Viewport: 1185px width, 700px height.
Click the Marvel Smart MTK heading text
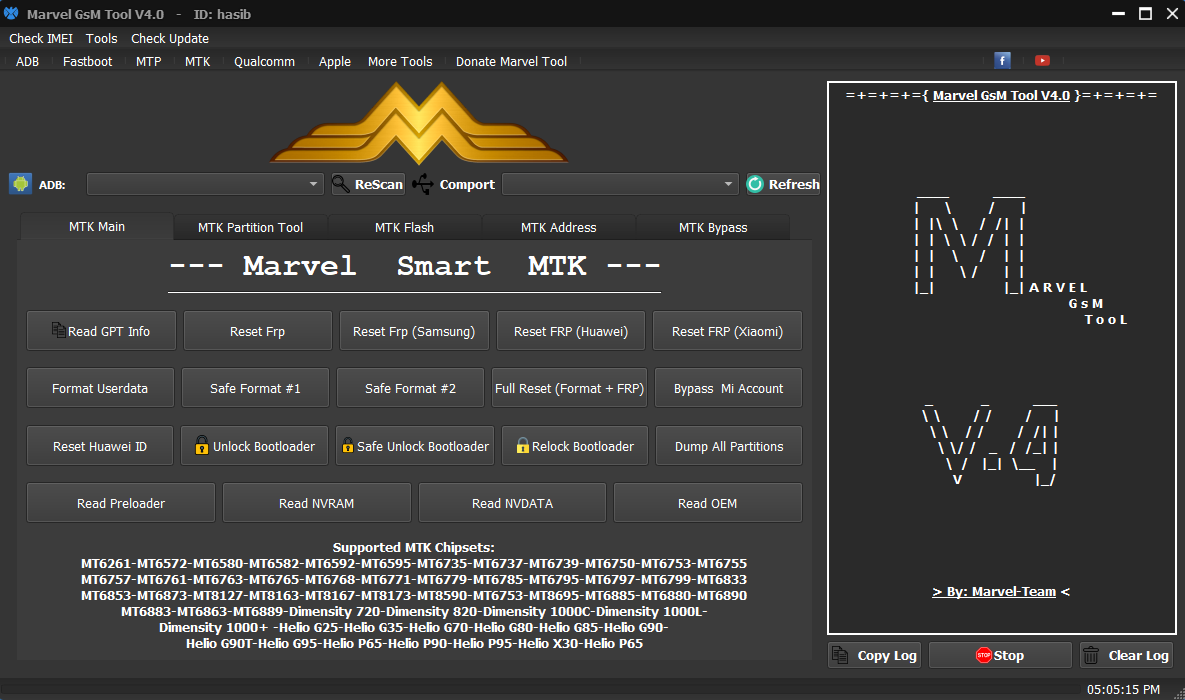414,265
